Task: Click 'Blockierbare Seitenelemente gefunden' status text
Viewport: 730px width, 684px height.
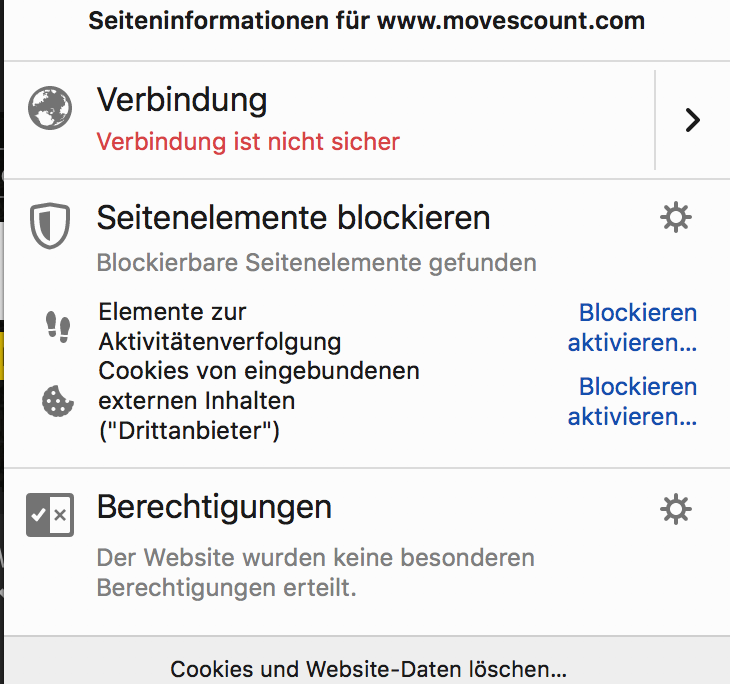Action: point(317,263)
